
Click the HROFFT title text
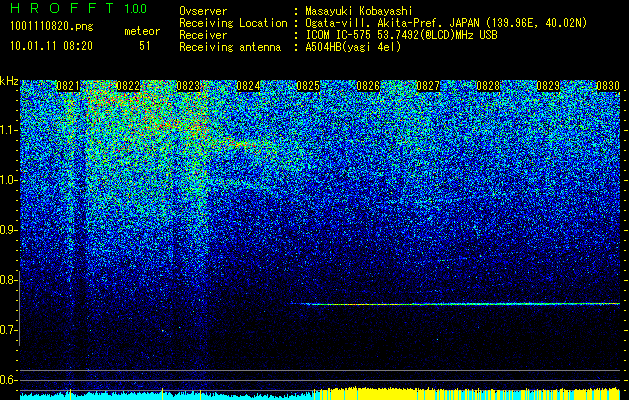[x=63, y=8]
